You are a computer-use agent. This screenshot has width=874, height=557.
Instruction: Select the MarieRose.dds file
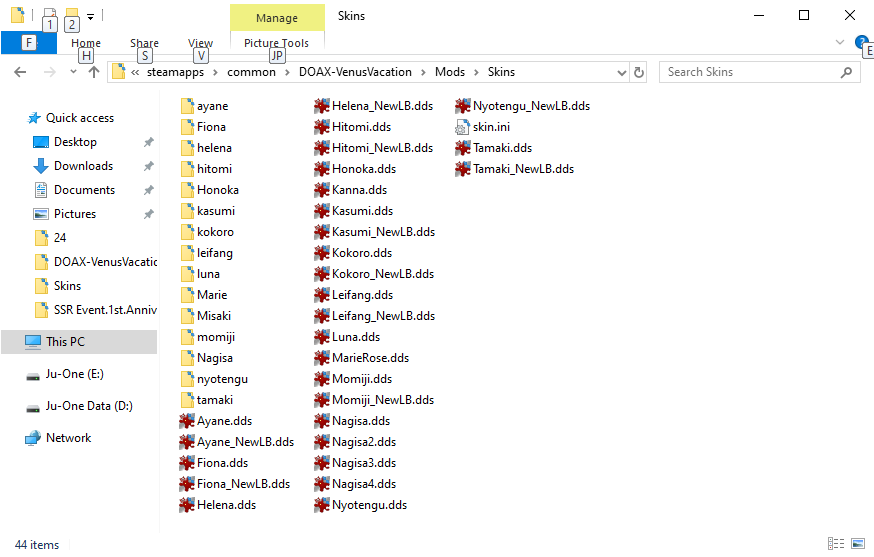coord(362,358)
